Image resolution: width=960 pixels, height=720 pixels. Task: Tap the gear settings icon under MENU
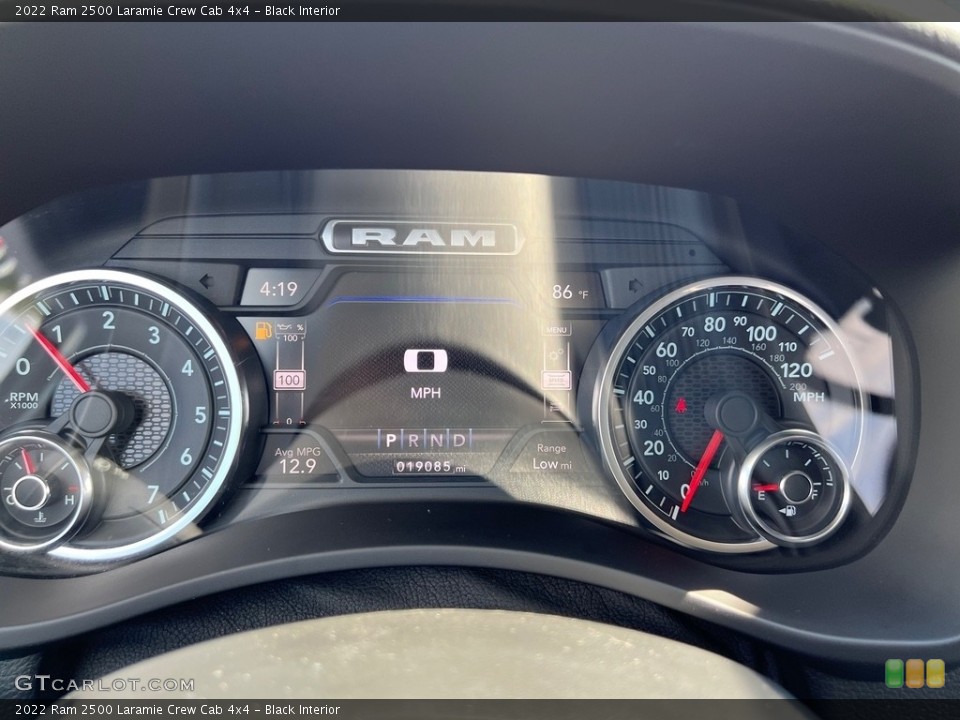(x=556, y=355)
